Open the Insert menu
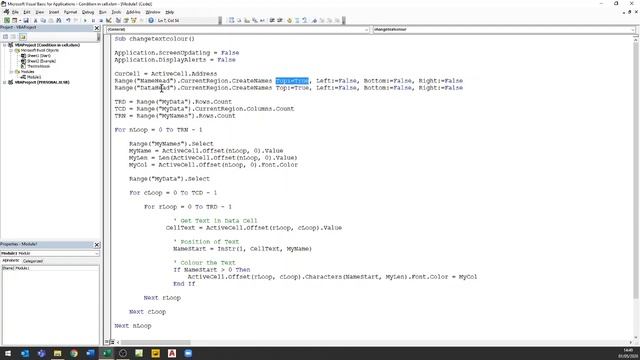 click(x=54, y=12)
